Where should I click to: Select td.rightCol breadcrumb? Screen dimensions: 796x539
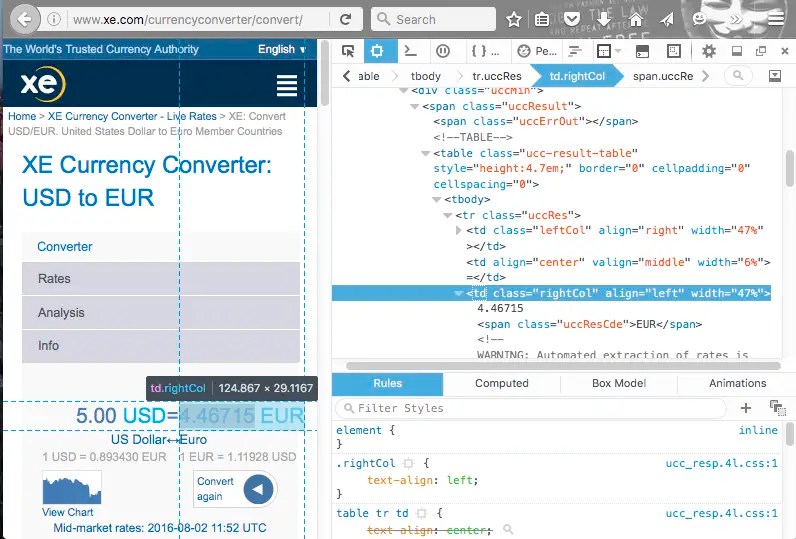tap(577, 76)
